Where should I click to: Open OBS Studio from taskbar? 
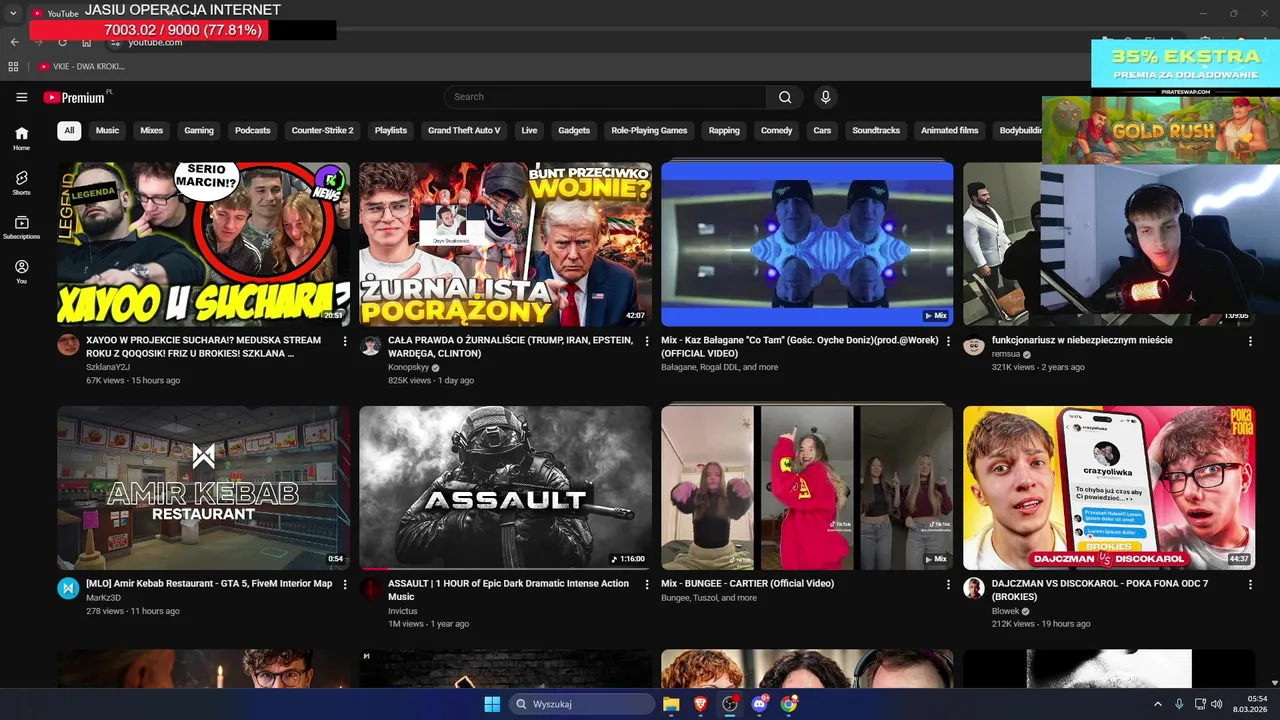point(730,704)
